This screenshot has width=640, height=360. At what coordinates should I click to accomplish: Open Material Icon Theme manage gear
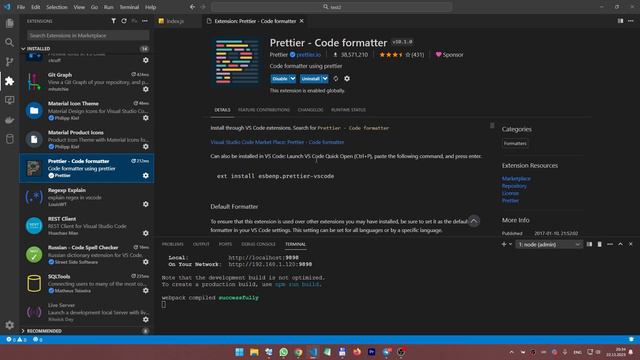(x=146, y=118)
